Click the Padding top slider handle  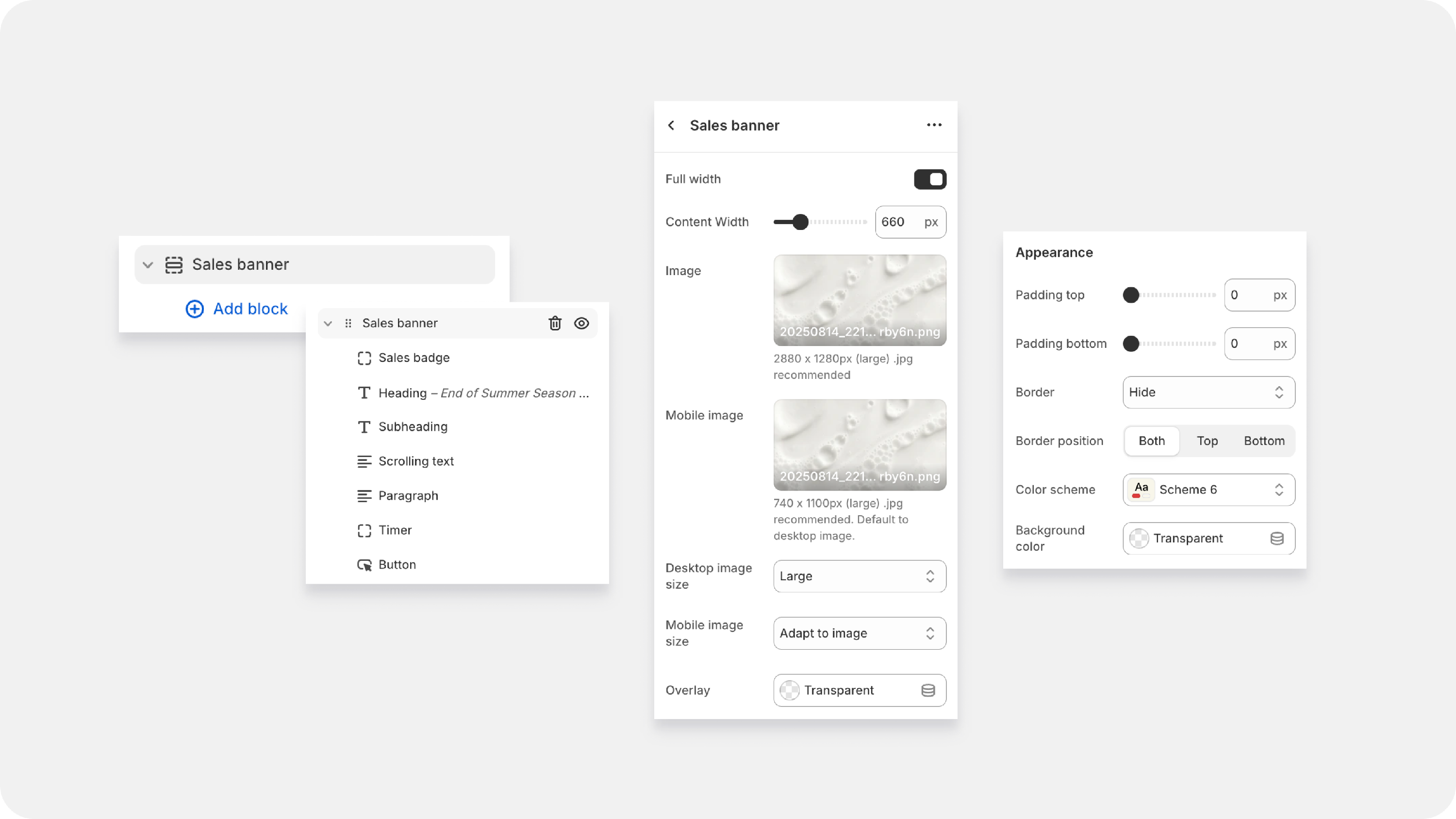pyautogui.click(x=1130, y=295)
